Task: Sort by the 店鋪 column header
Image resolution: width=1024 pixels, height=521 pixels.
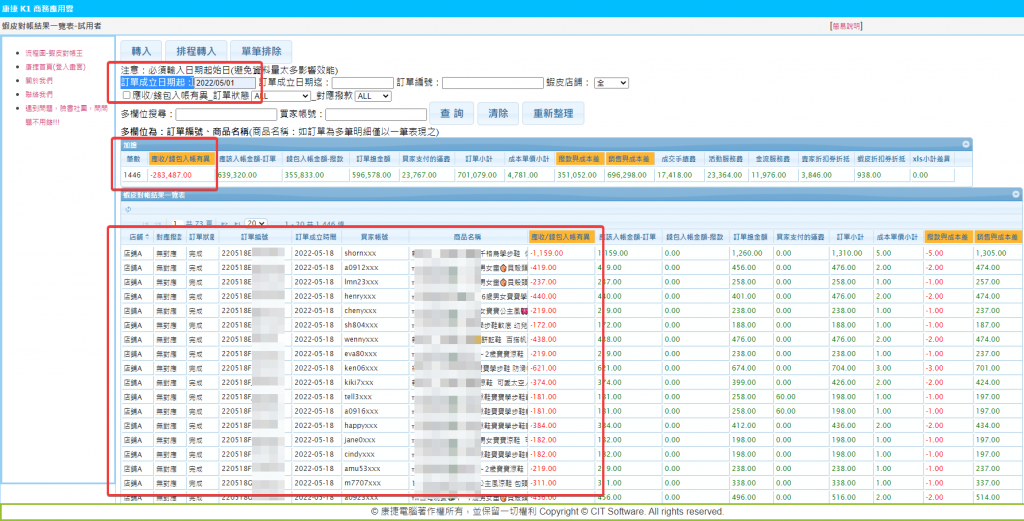Action: tap(136, 236)
